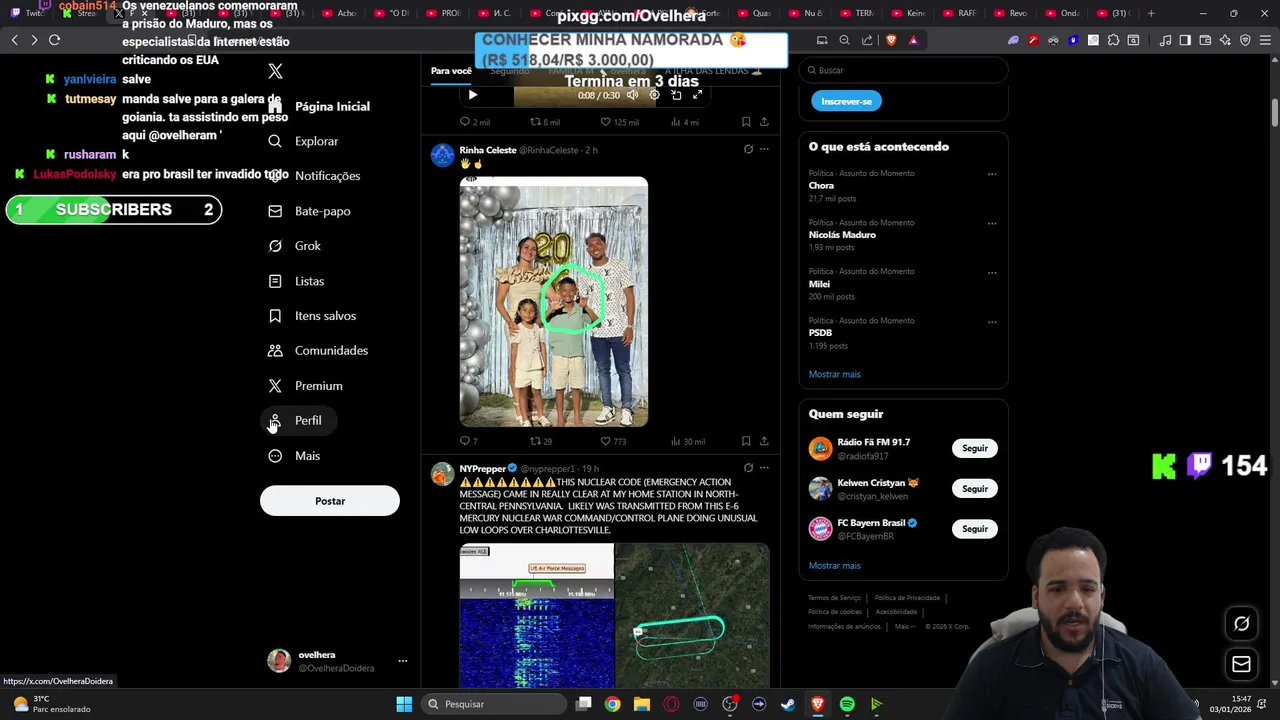Open Brave Rewards triangle icon
This screenshot has width=1280, height=720.
click(x=913, y=40)
